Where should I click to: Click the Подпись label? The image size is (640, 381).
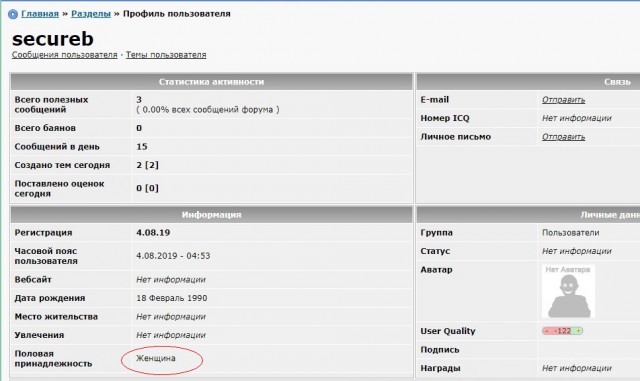point(440,350)
